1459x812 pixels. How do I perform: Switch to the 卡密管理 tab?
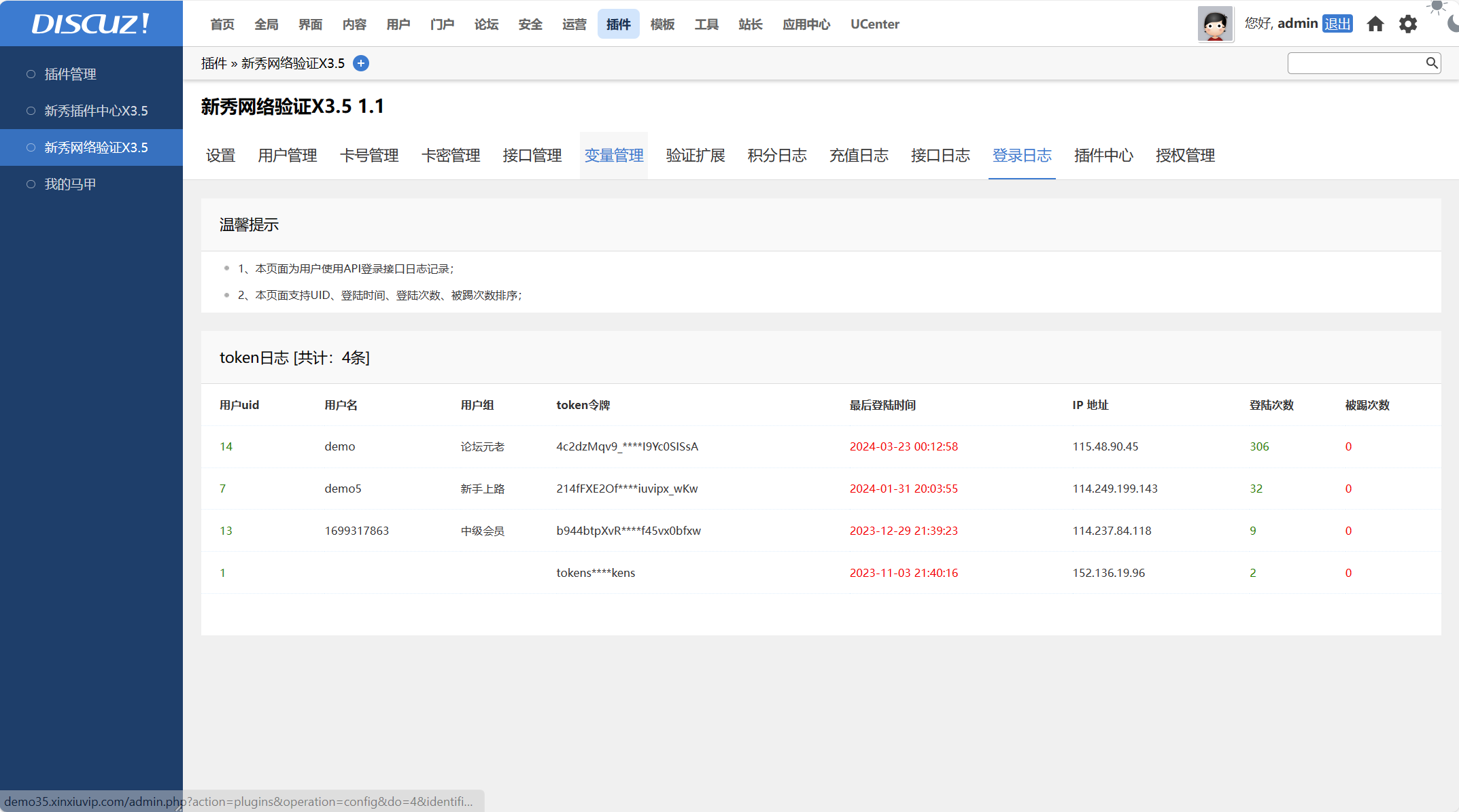tap(451, 156)
